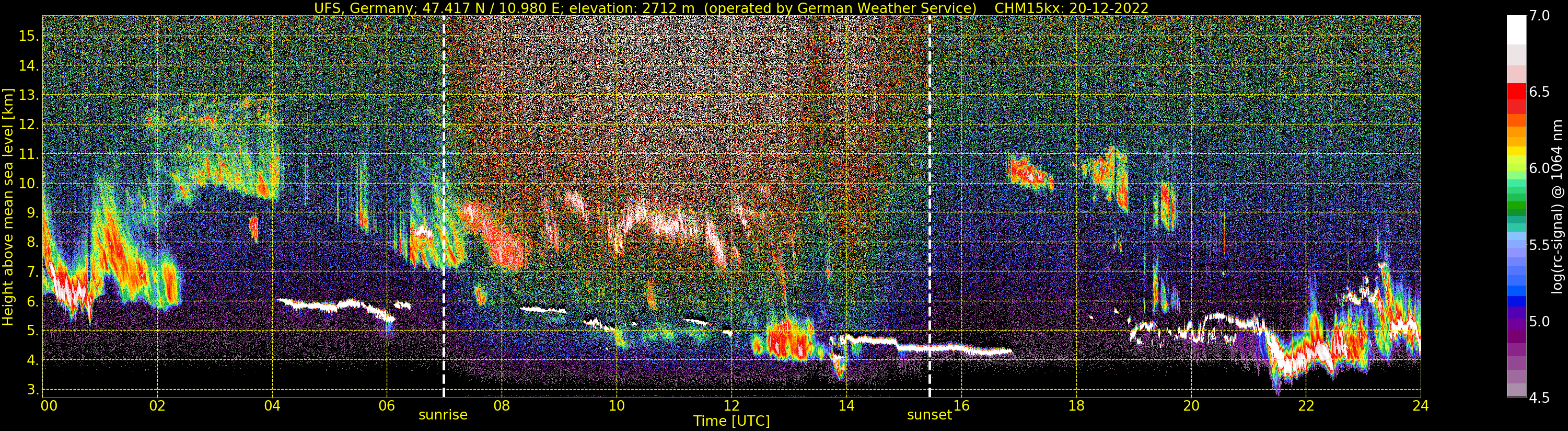Click height axis tick 7.

(32, 271)
